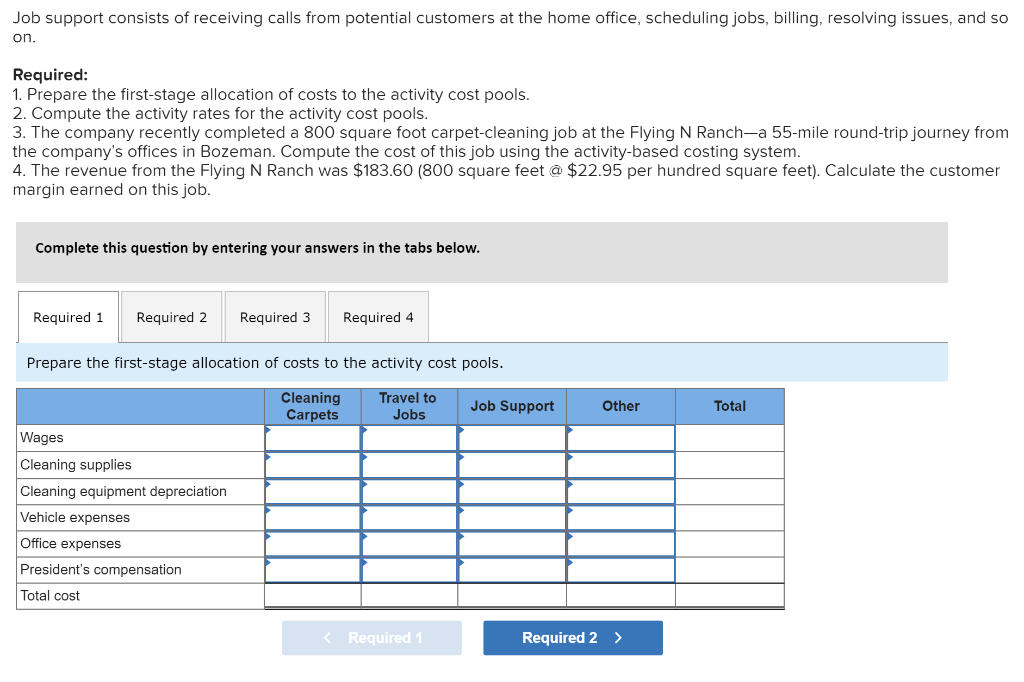The width and height of the screenshot is (1024, 682).
Task: Click the Cleaning Carpets column header
Action: click(313, 406)
